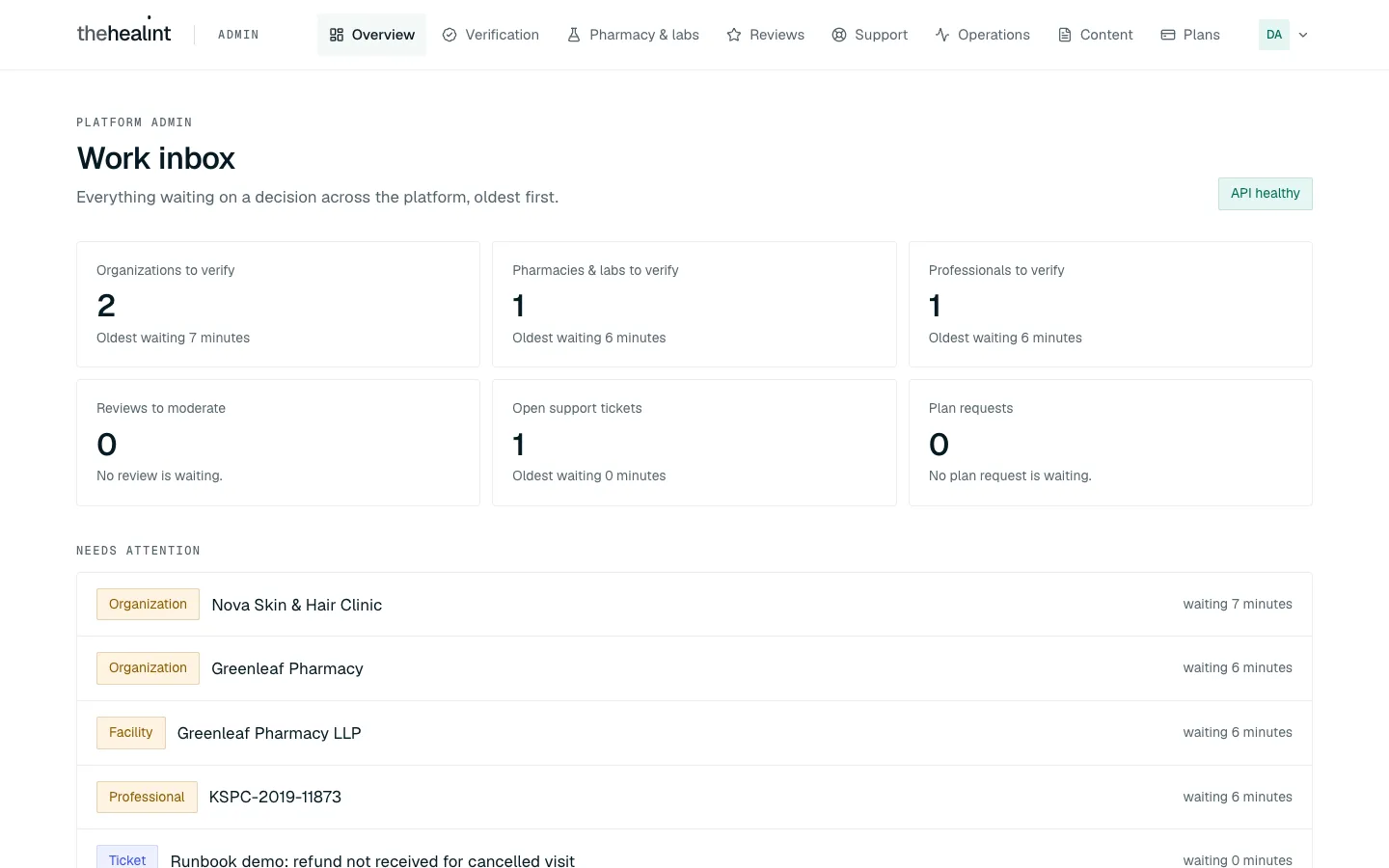Screen dimensions: 1389x868
Task: Click the Content document icon
Action: 1065,35
